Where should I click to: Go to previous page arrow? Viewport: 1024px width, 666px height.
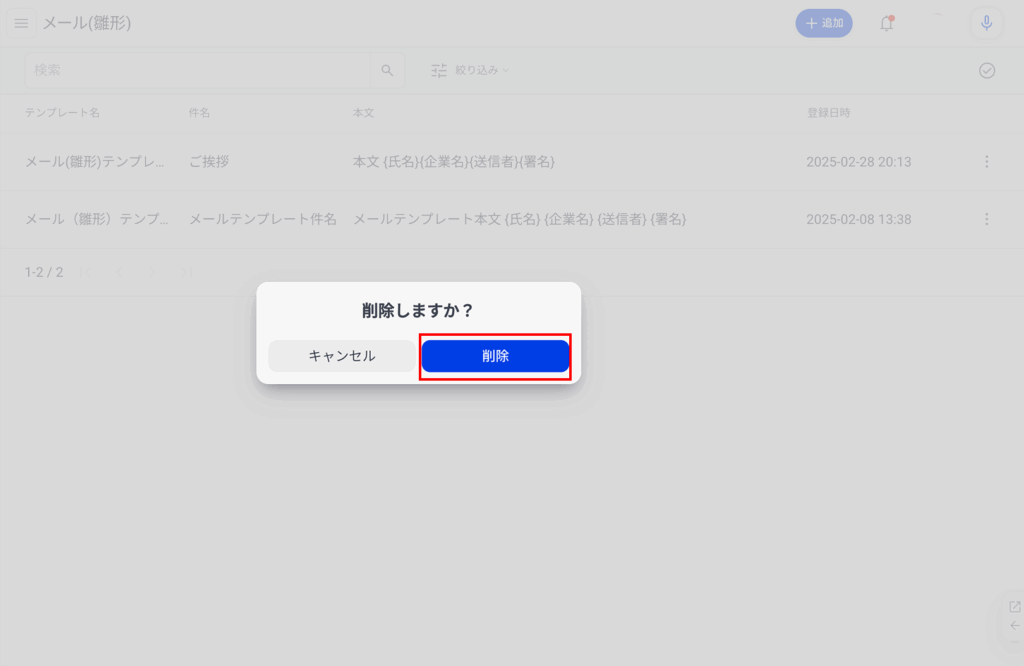pyautogui.click(x=119, y=272)
